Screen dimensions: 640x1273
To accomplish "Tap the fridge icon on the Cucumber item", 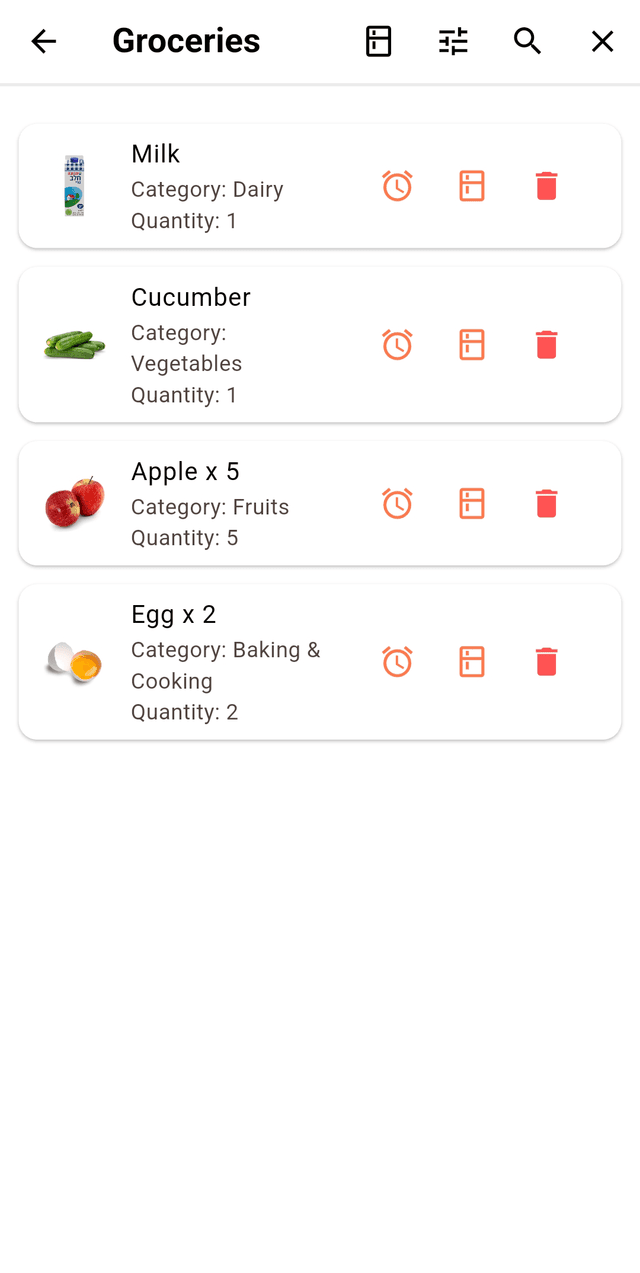I will point(471,344).
